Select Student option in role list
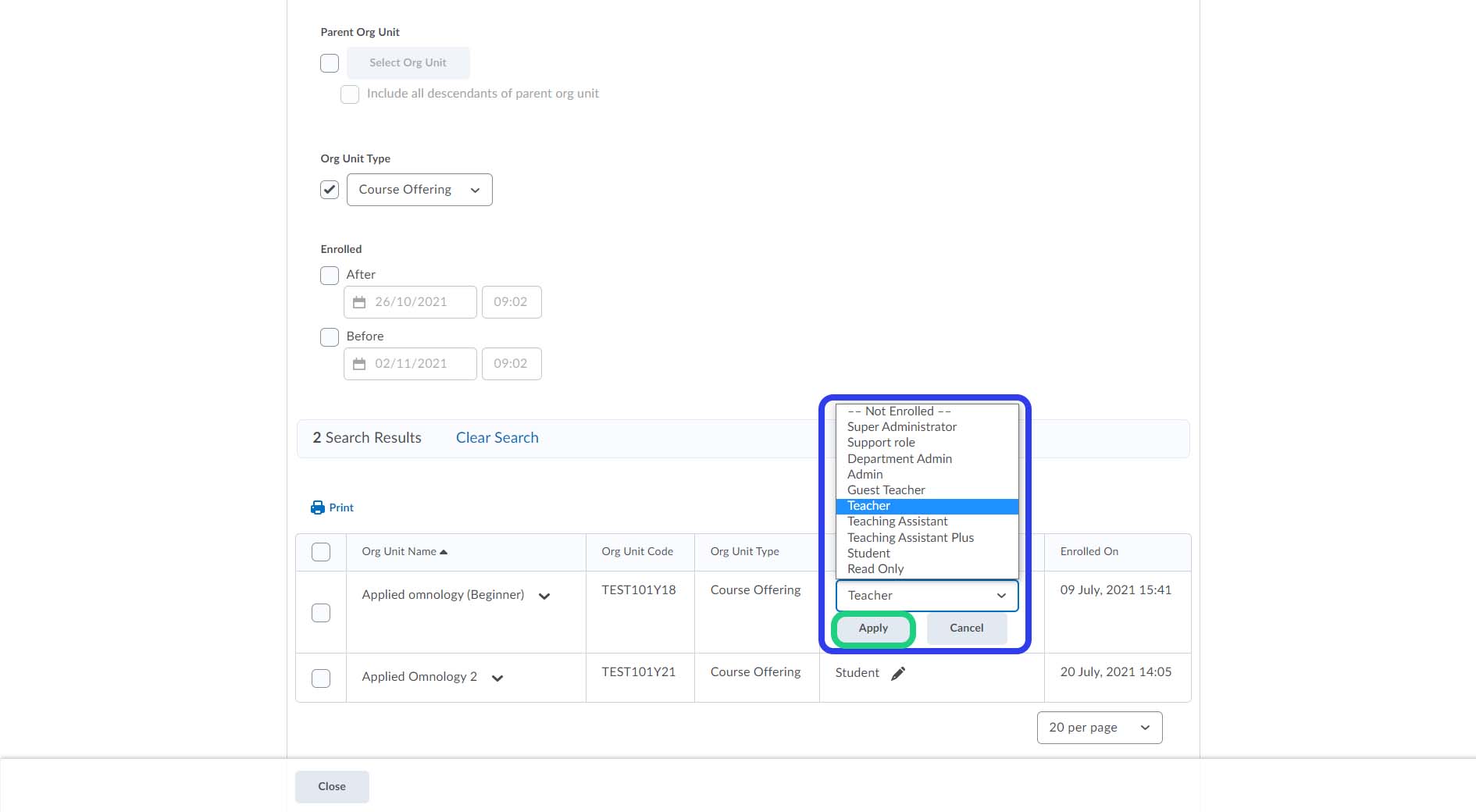Image resolution: width=1476 pixels, height=812 pixels. click(868, 553)
